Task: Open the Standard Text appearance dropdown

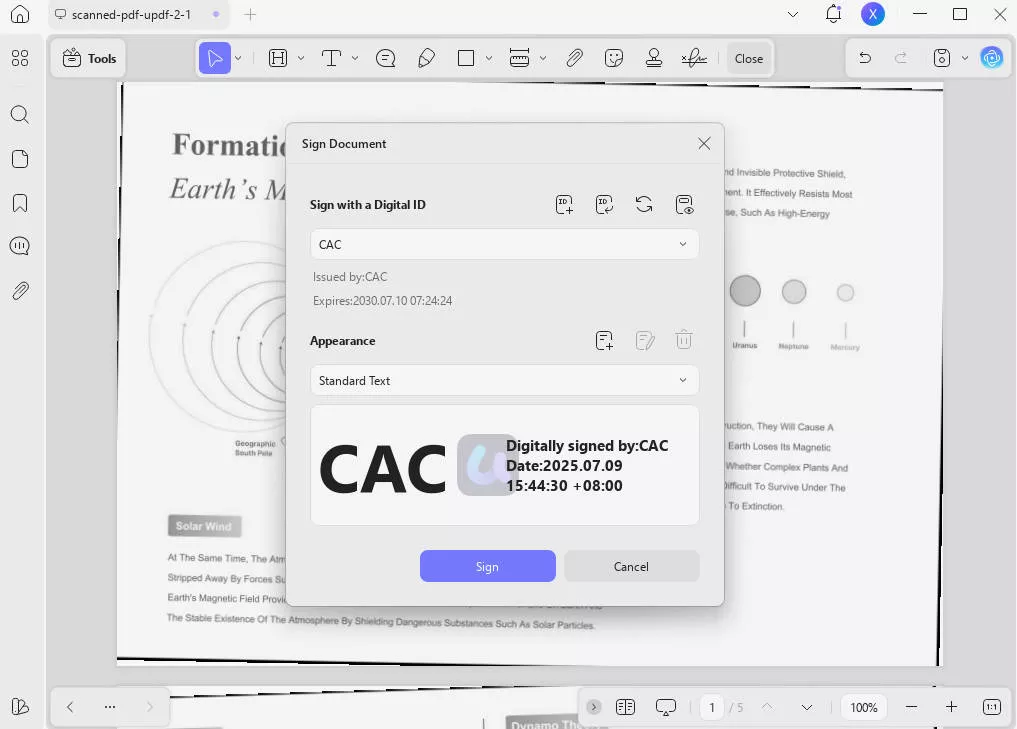Action: point(505,381)
